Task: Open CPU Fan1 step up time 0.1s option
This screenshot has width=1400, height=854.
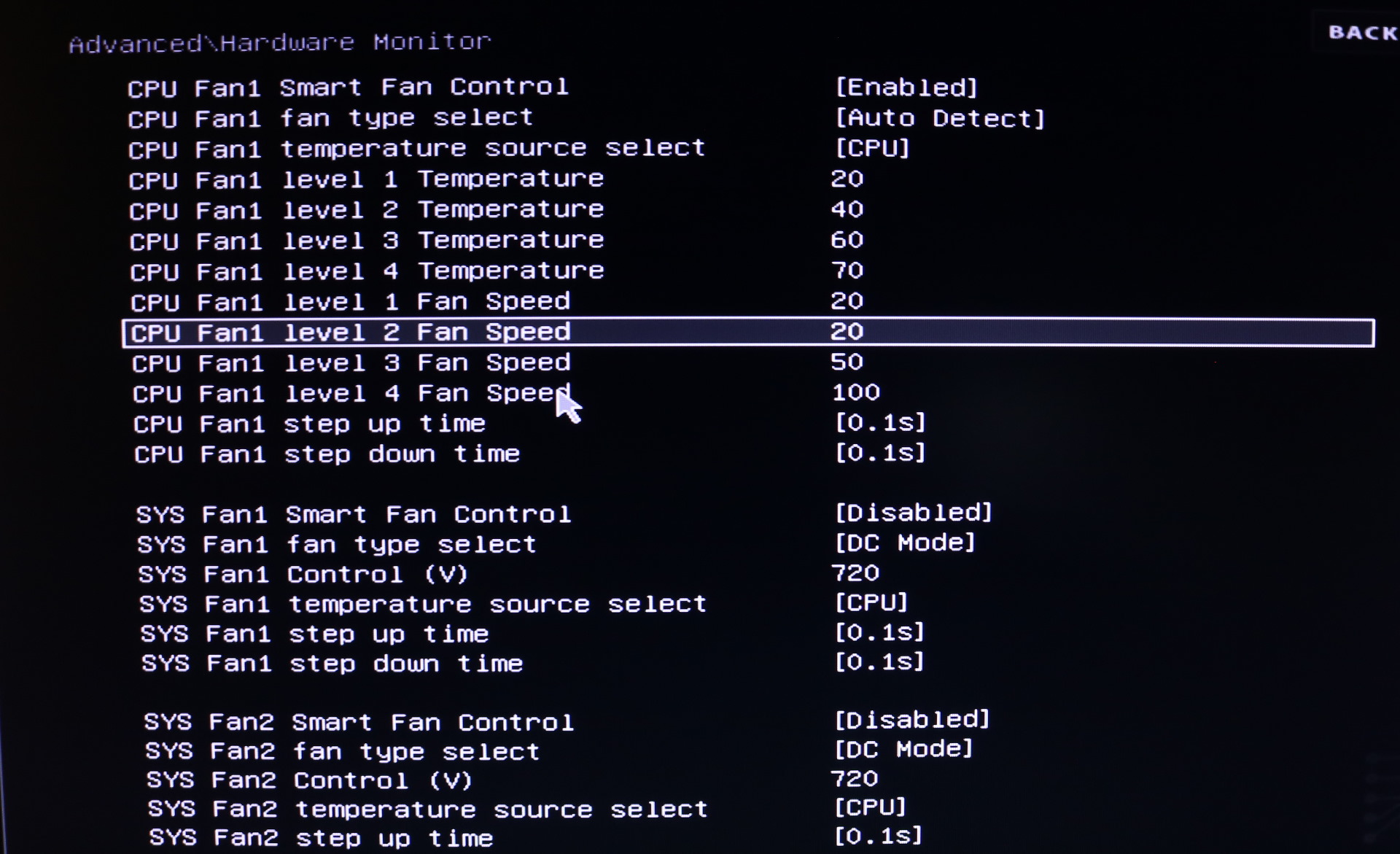Action: (x=880, y=423)
